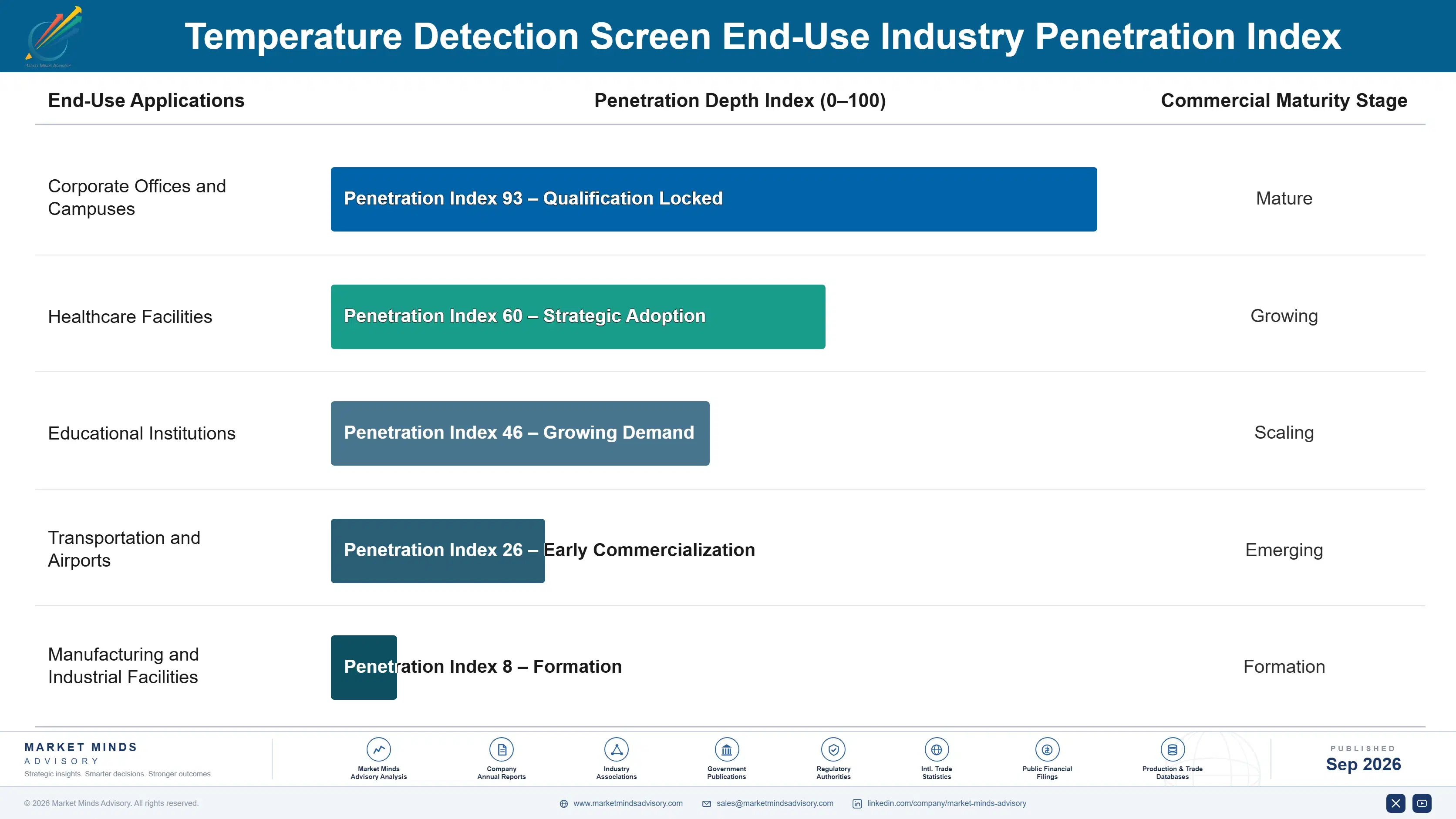The width and height of the screenshot is (1456, 819).
Task: Click the Production & Trade Databases icon
Action: pos(1172,749)
